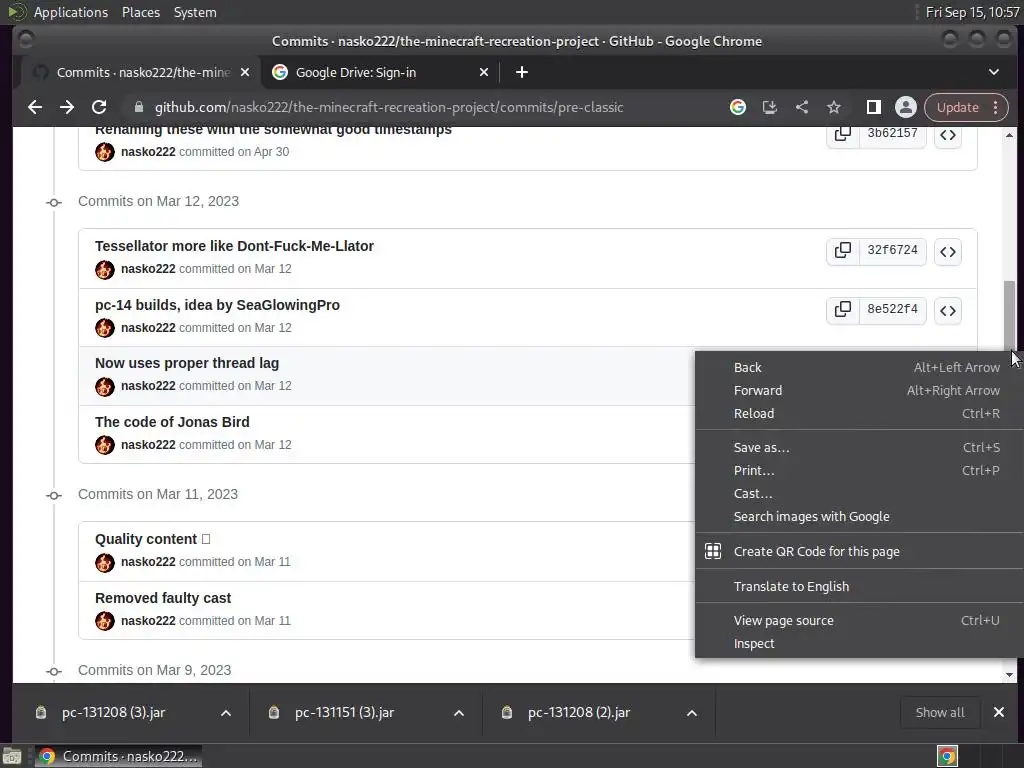This screenshot has width=1024, height=768.
Task: Close the downloads bar
Action: click(x=999, y=712)
